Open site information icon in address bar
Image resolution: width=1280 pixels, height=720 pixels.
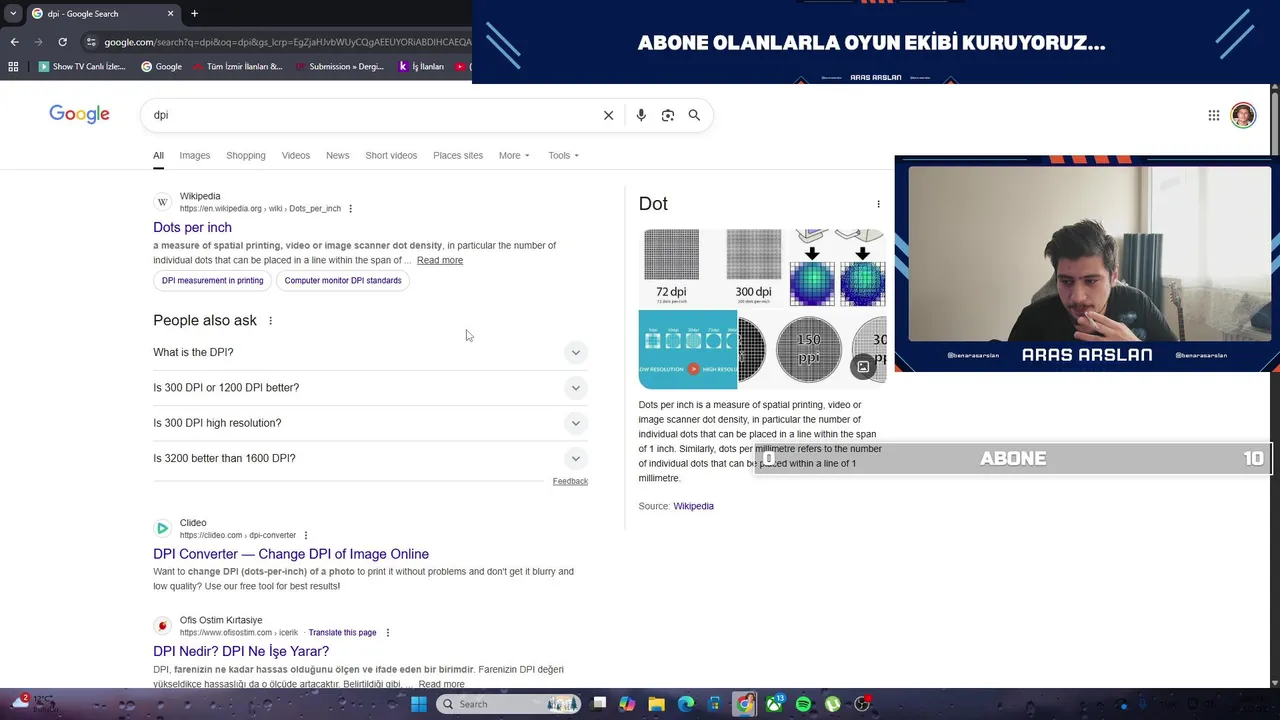point(91,42)
